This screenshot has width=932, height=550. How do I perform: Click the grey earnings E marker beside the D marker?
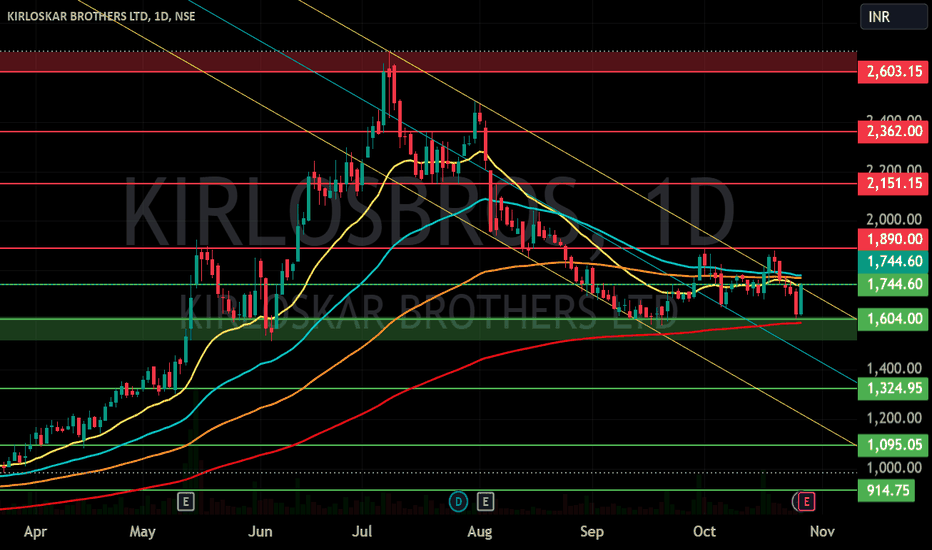[485, 502]
